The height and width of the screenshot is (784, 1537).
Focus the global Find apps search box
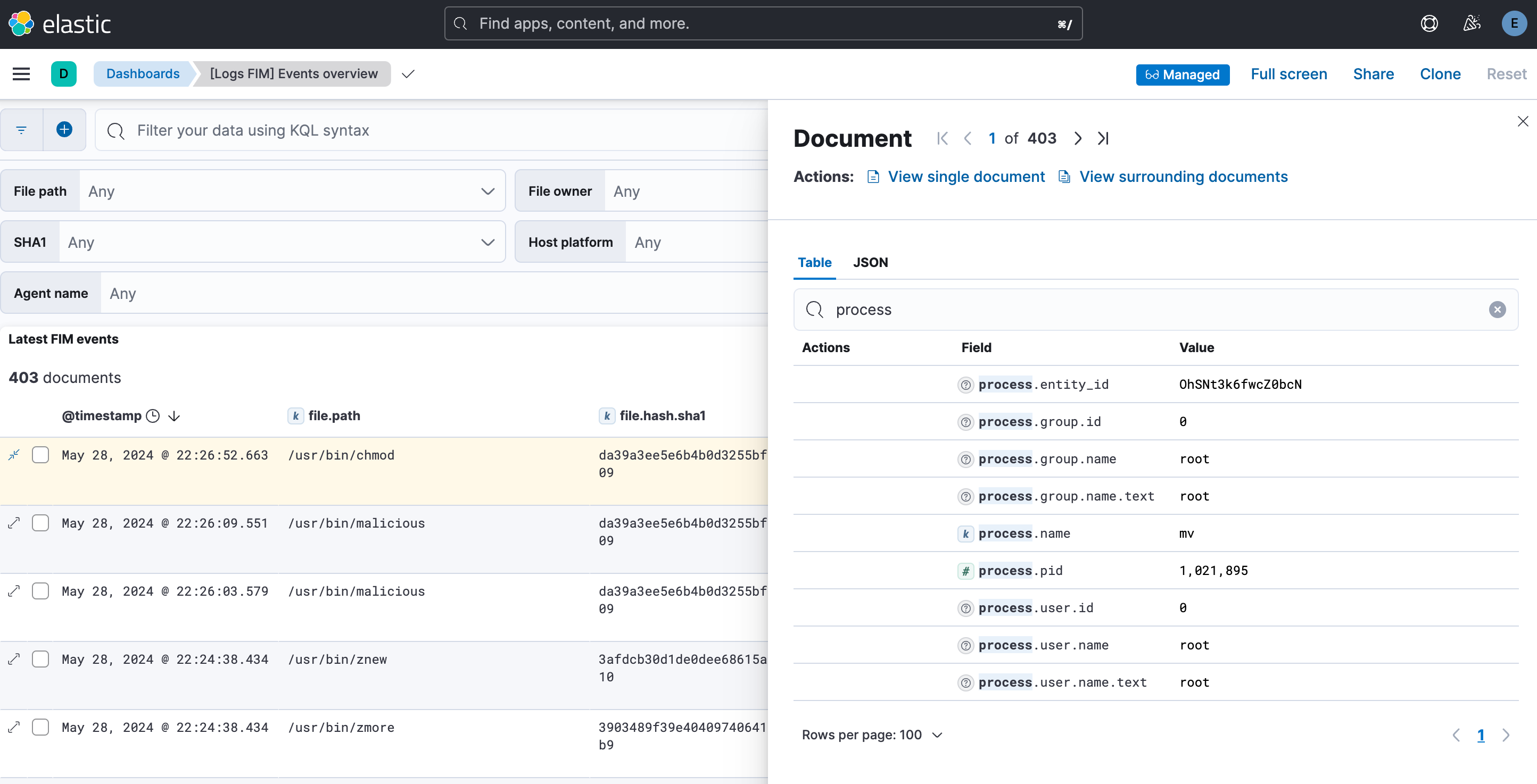(763, 23)
